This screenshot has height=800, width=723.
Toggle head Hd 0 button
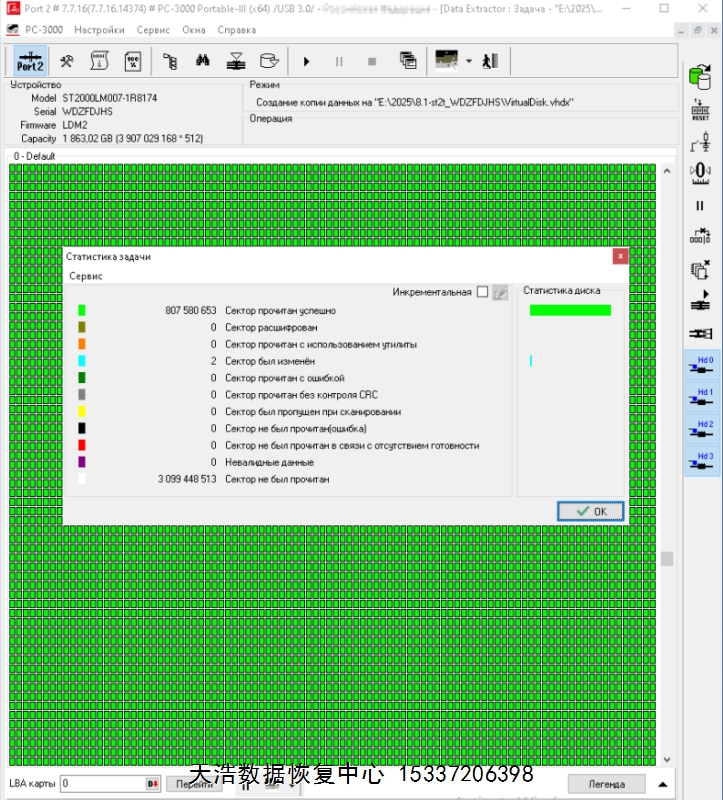pyautogui.click(x=700, y=365)
